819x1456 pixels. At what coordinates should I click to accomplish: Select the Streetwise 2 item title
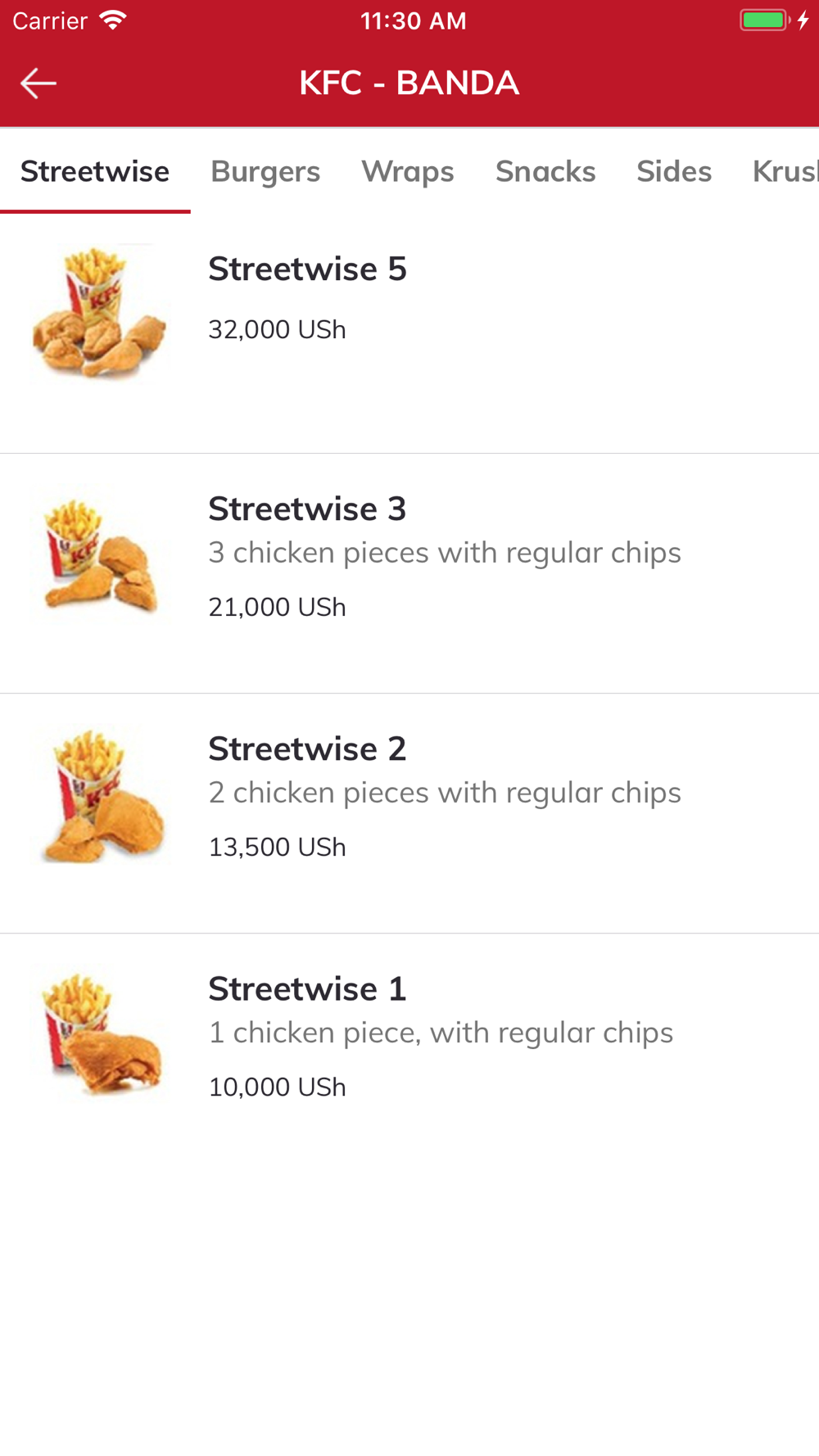pyautogui.click(x=307, y=748)
